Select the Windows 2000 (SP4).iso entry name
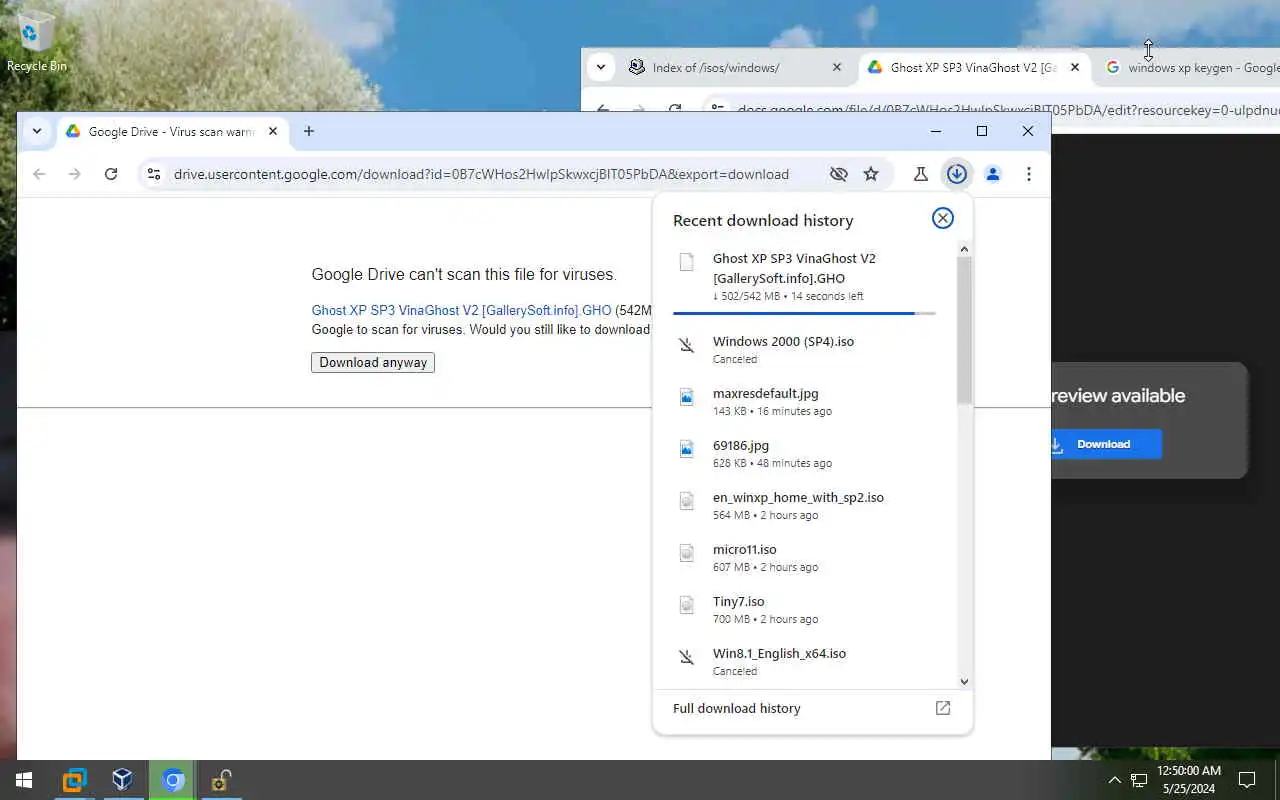The image size is (1280, 800). 783,341
